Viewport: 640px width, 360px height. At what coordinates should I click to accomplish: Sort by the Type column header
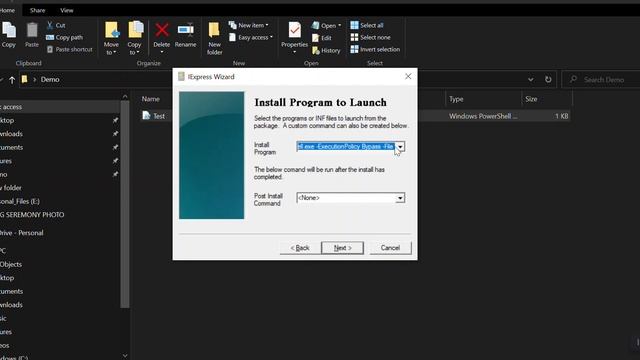(x=456, y=99)
